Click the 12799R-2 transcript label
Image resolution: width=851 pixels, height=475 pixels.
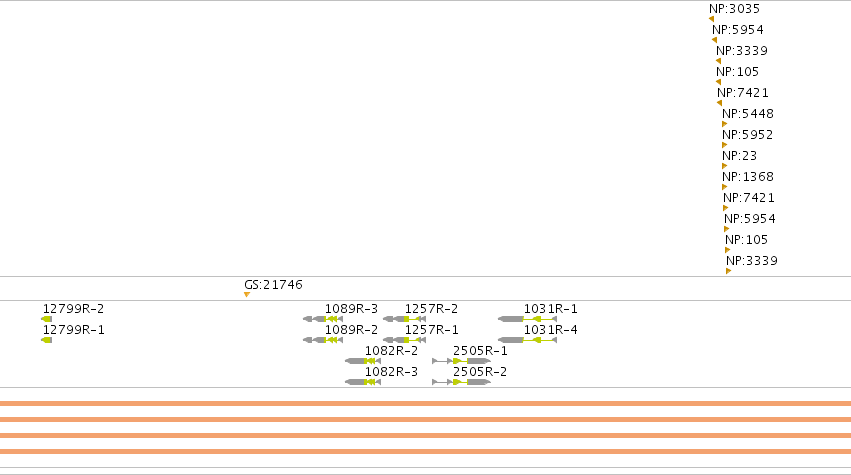point(73,309)
